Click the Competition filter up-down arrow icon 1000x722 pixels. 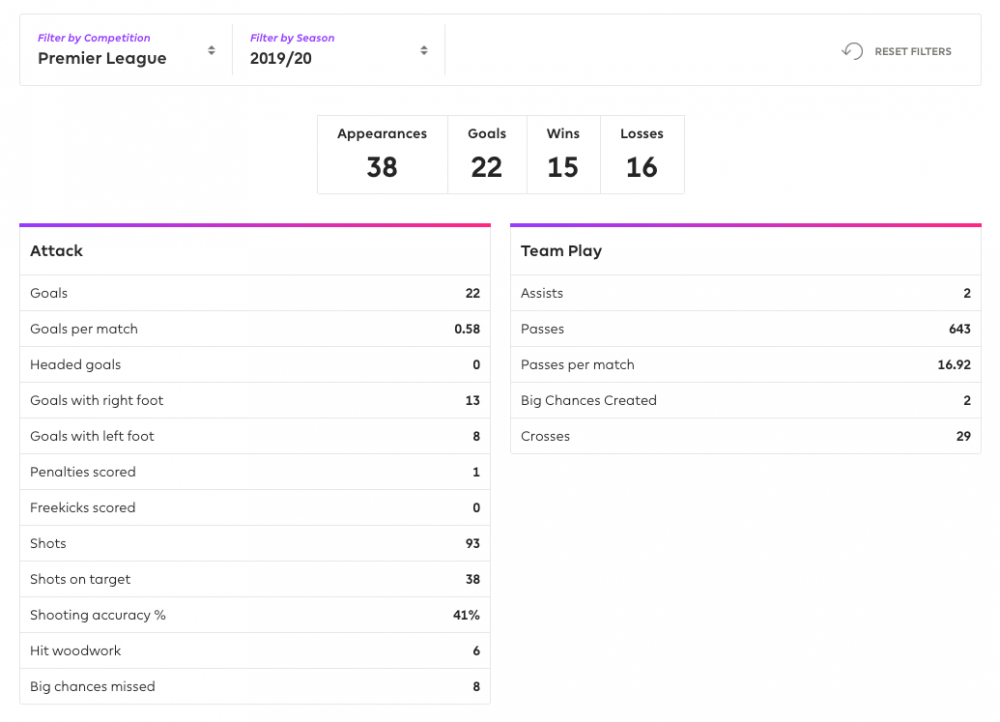point(211,50)
